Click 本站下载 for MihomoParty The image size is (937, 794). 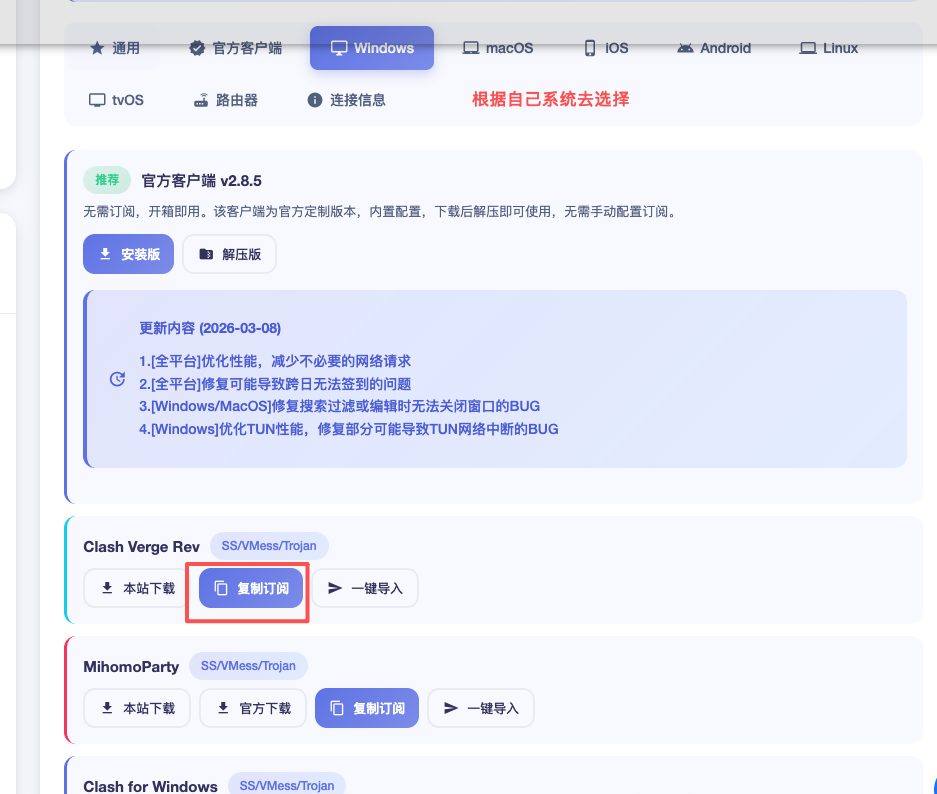tap(138, 708)
